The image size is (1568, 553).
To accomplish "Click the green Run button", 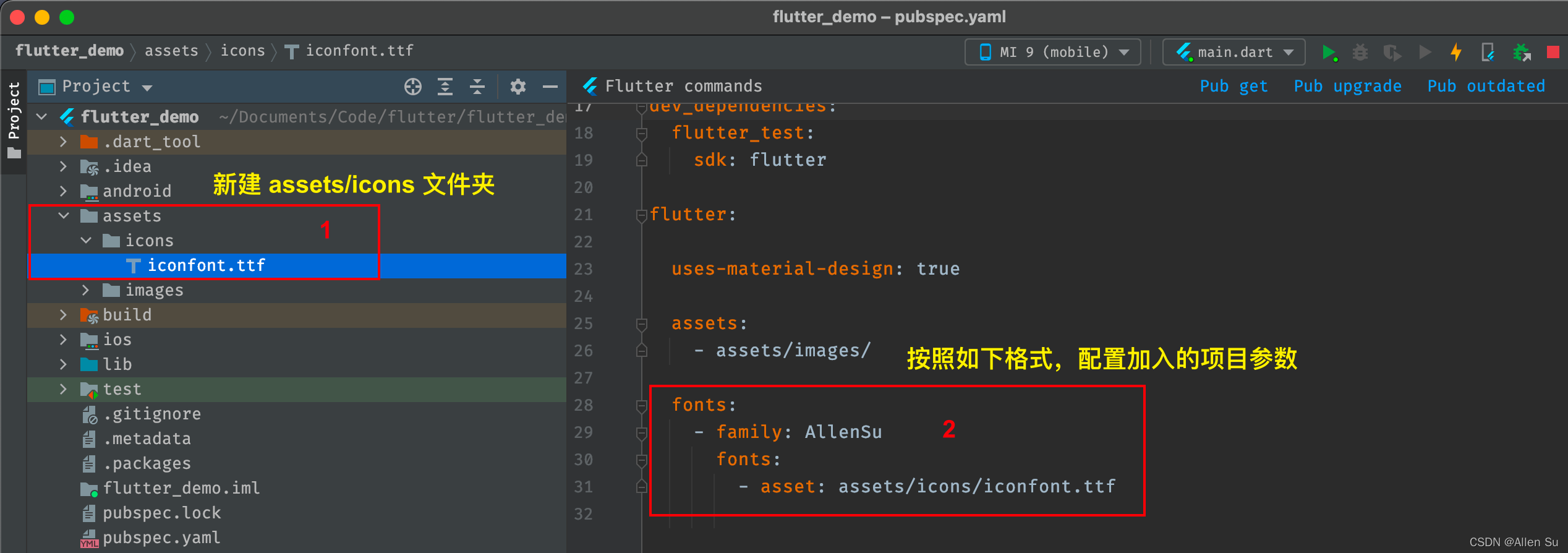I will click(1329, 53).
